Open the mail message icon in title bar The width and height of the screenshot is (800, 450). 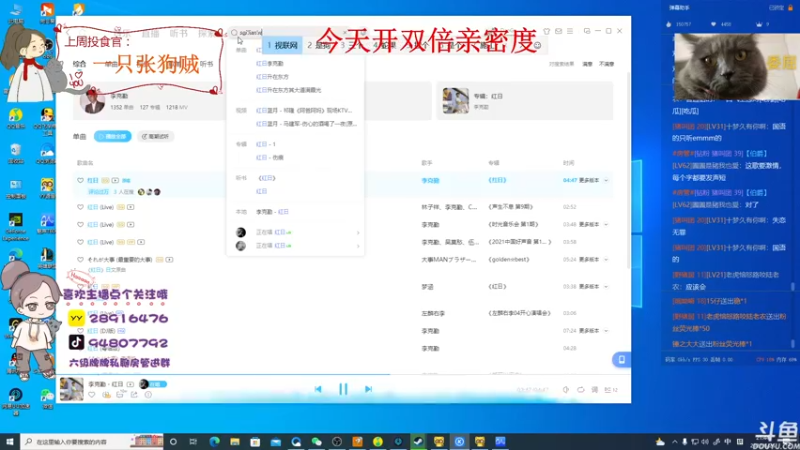(558, 32)
